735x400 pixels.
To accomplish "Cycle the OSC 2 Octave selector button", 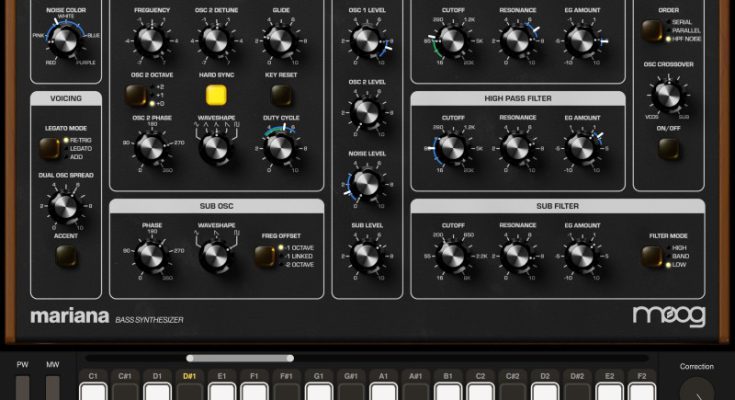I will point(134,96).
